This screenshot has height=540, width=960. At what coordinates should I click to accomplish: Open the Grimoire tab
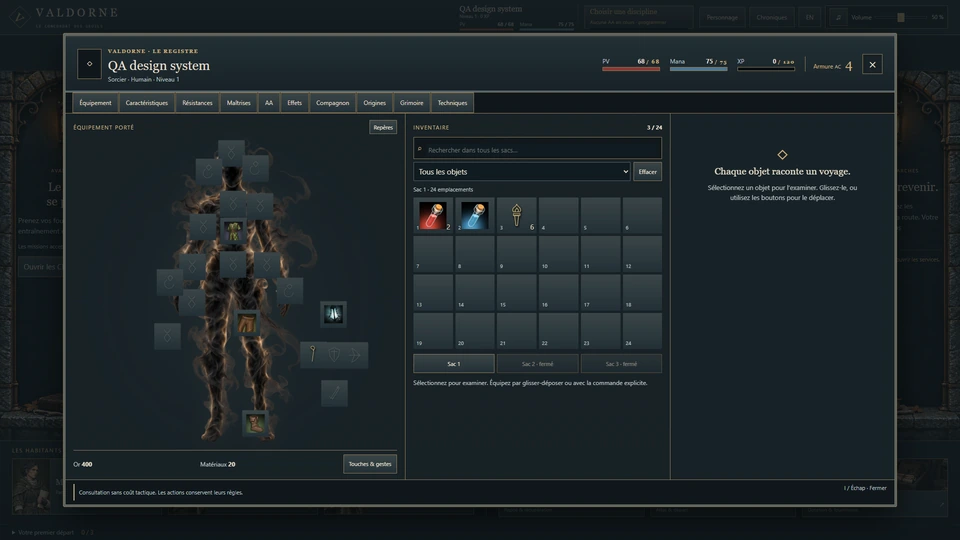(411, 103)
